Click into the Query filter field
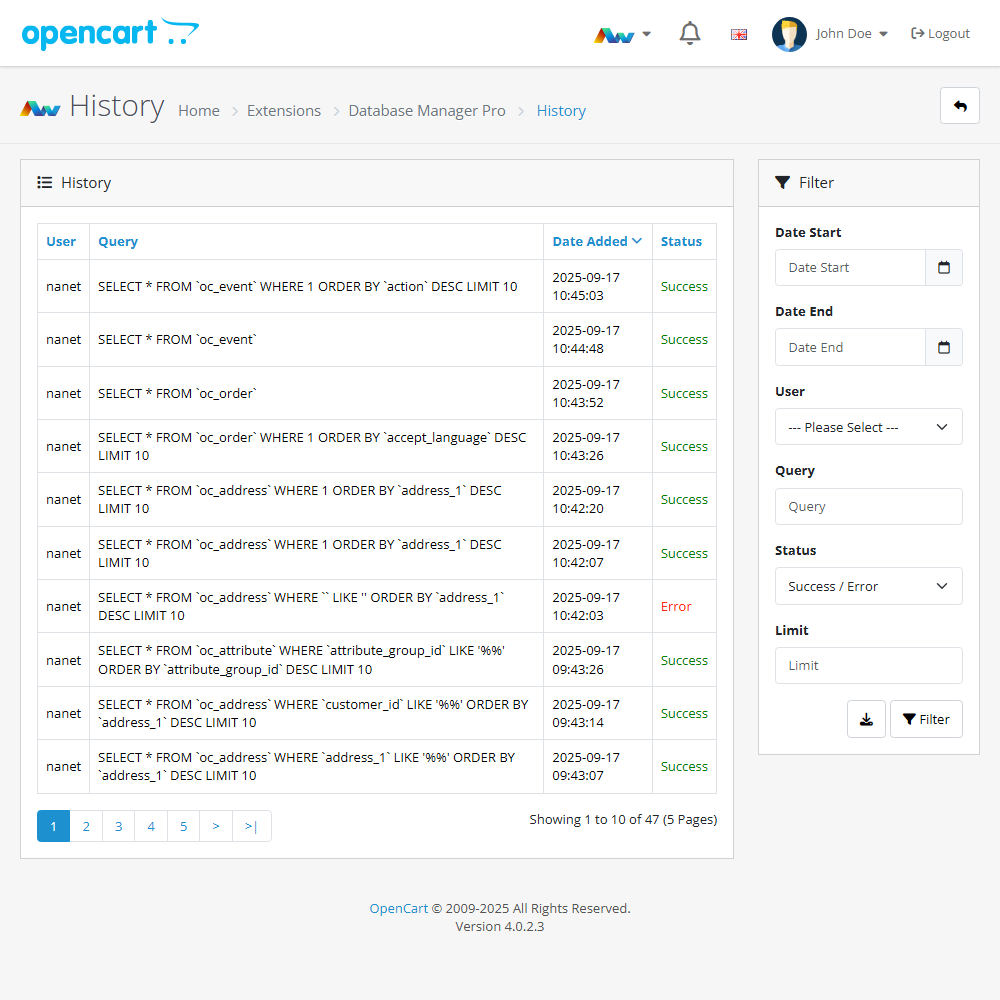This screenshot has height=1000, width=1000. [868, 507]
